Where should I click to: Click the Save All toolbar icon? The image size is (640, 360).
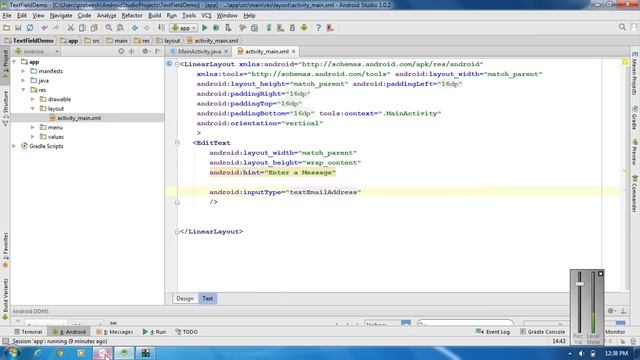click(x=18, y=28)
